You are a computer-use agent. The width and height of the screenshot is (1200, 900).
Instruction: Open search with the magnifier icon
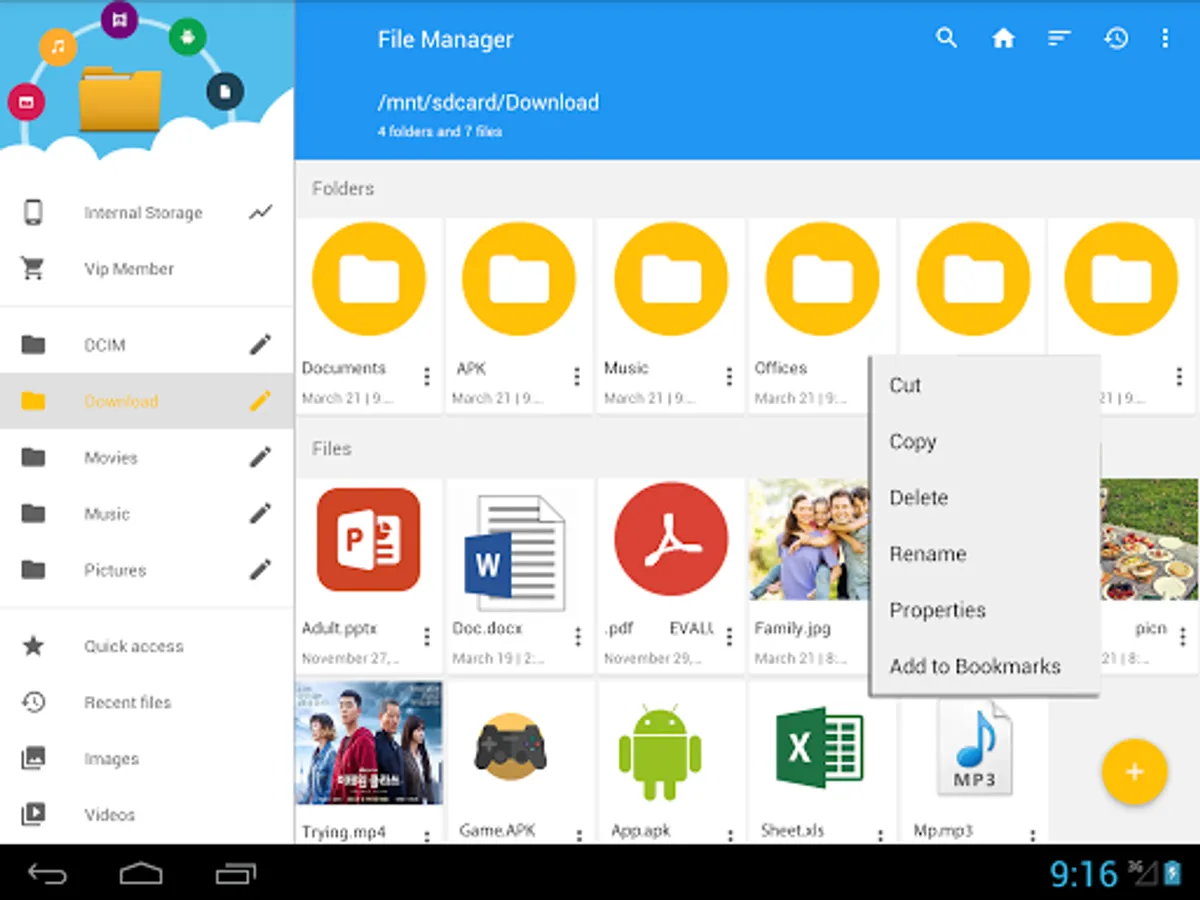point(946,38)
